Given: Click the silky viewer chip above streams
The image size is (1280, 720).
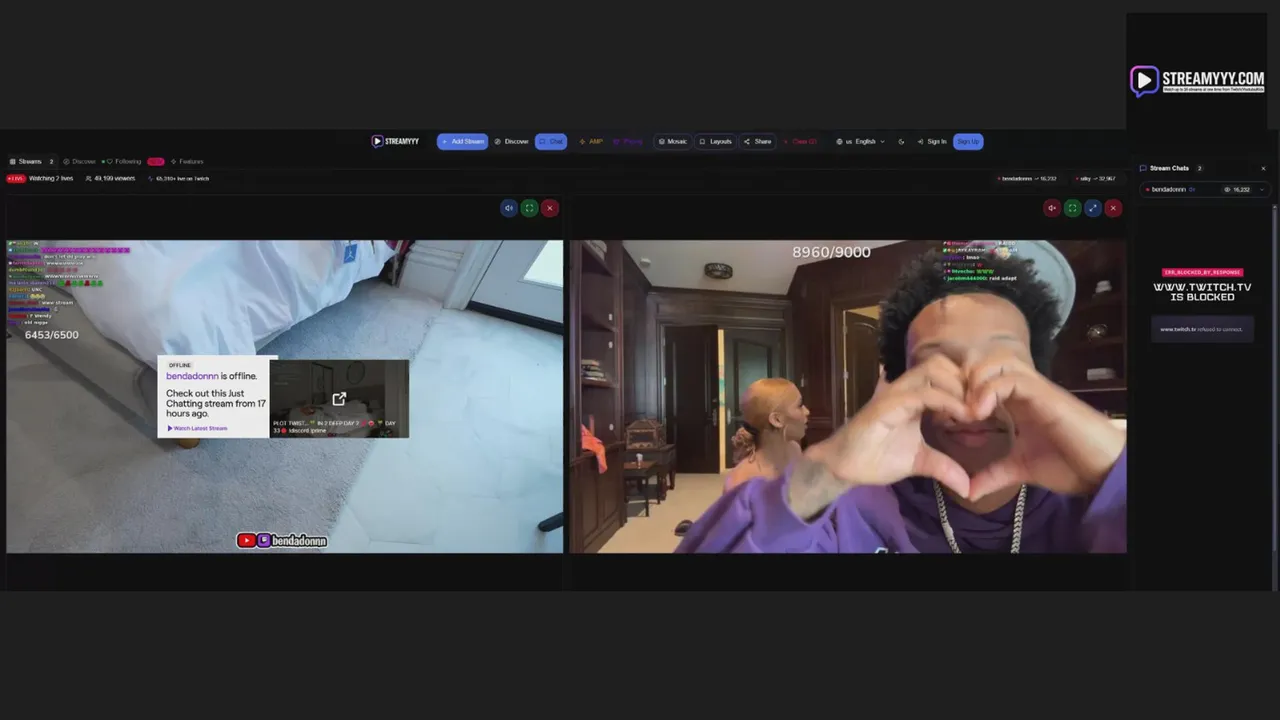Looking at the screenshot, I should click(1096, 178).
